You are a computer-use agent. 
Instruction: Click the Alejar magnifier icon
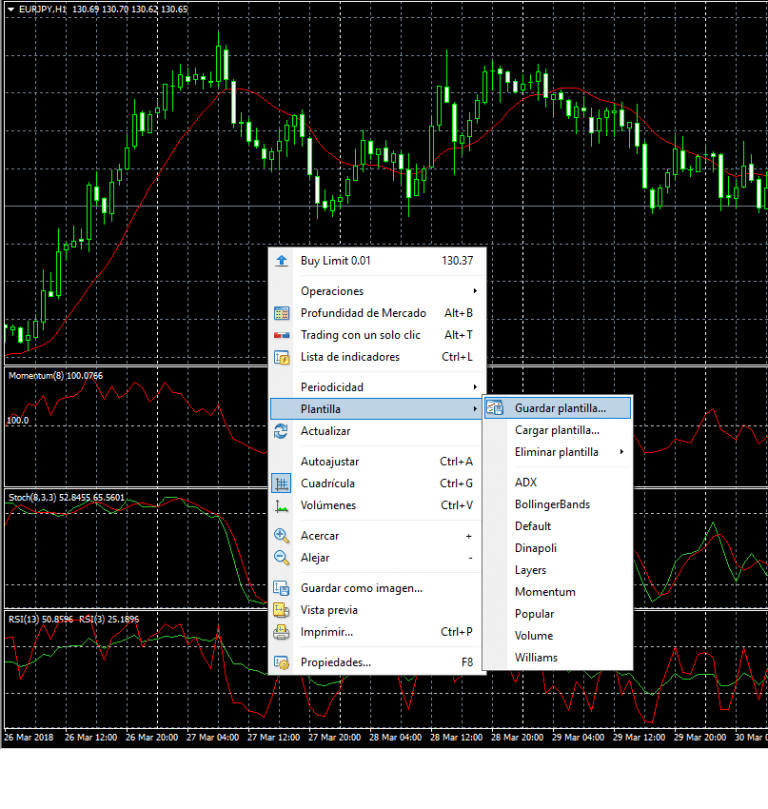[282, 558]
